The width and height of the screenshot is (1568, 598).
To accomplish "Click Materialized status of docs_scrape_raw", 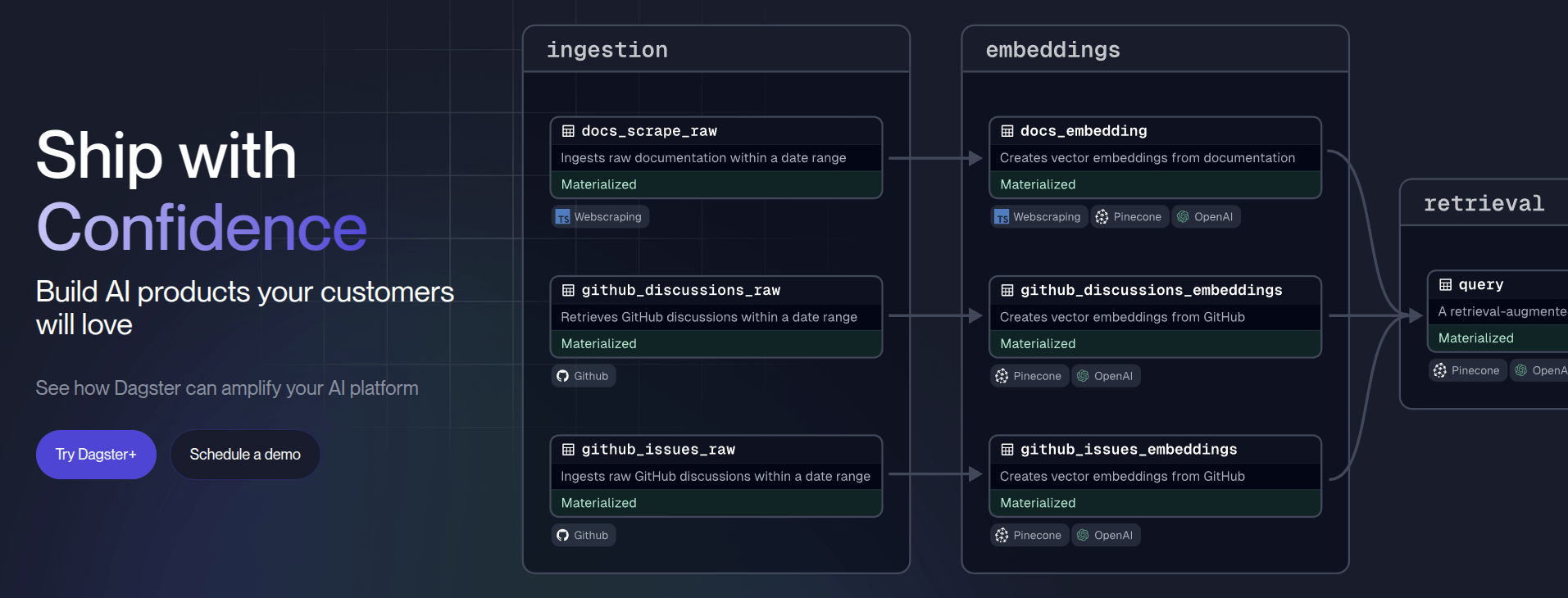I will point(716,184).
